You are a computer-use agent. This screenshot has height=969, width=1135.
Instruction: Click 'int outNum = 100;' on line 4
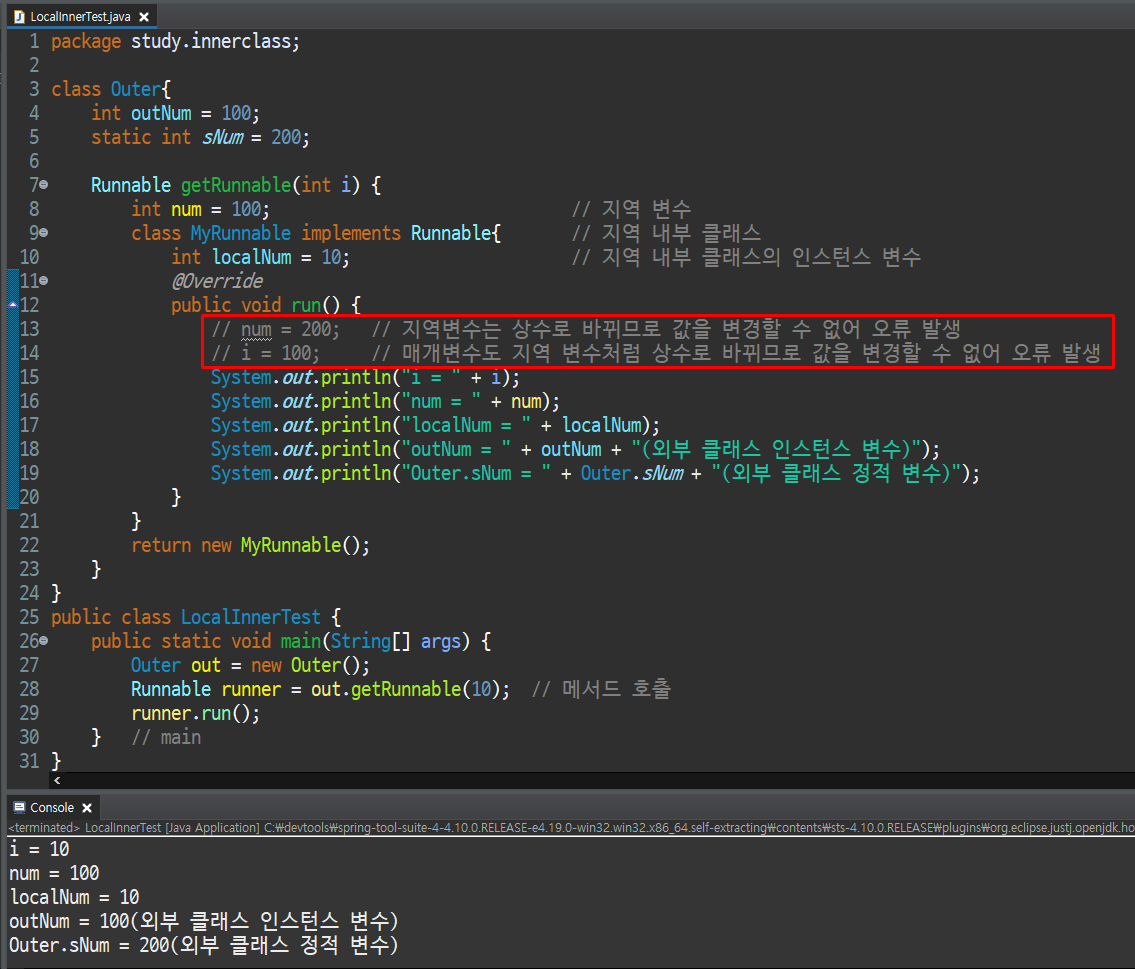[x=175, y=114]
